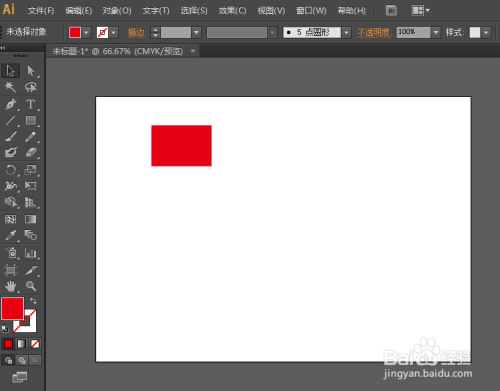
Task: Select the Shape Builder tool
Action: (10, 202)
